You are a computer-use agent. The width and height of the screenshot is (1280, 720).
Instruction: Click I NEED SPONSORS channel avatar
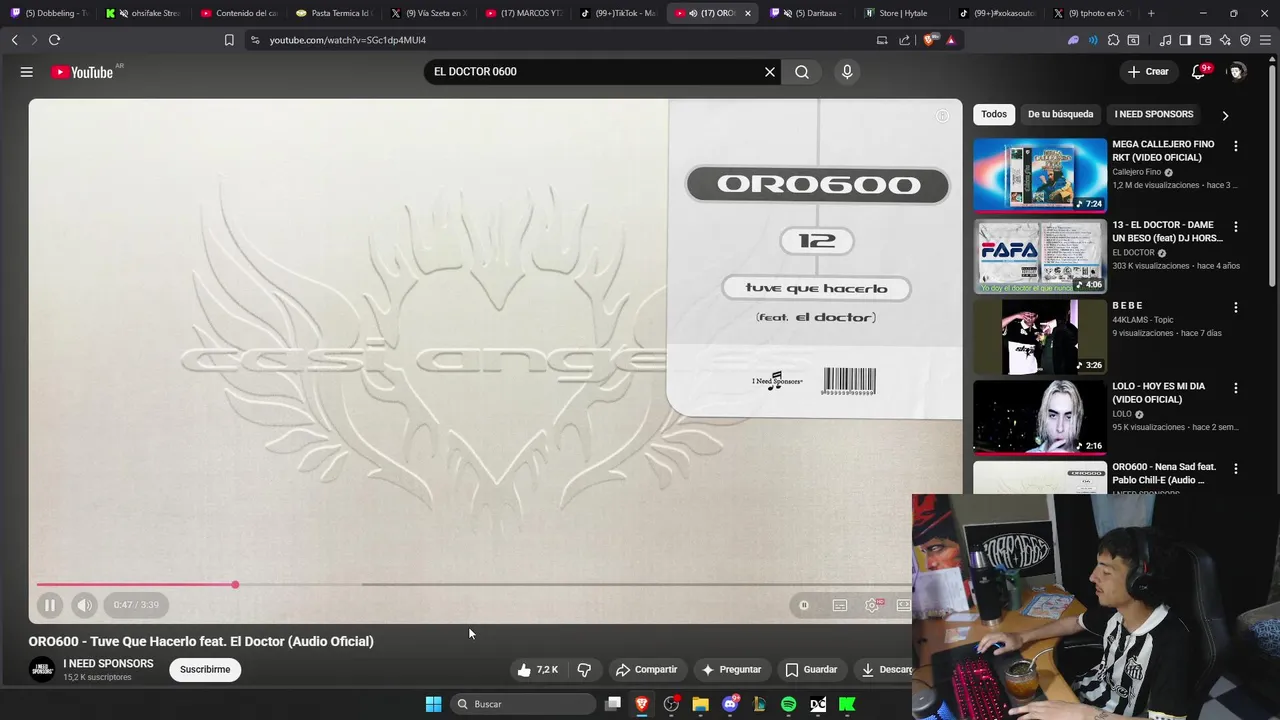(42, 670)
